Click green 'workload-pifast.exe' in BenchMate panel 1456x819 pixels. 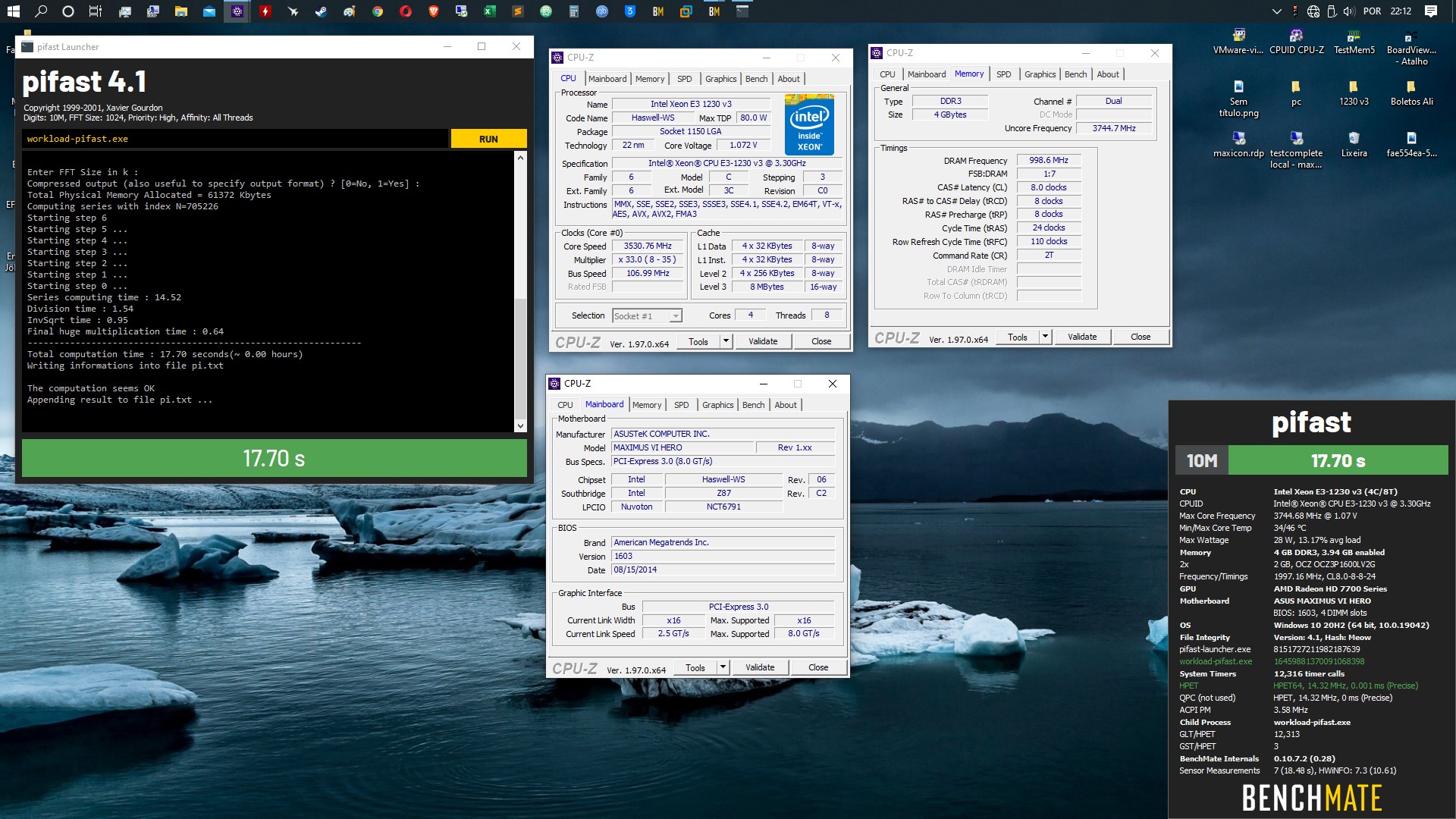(1216, 661)
